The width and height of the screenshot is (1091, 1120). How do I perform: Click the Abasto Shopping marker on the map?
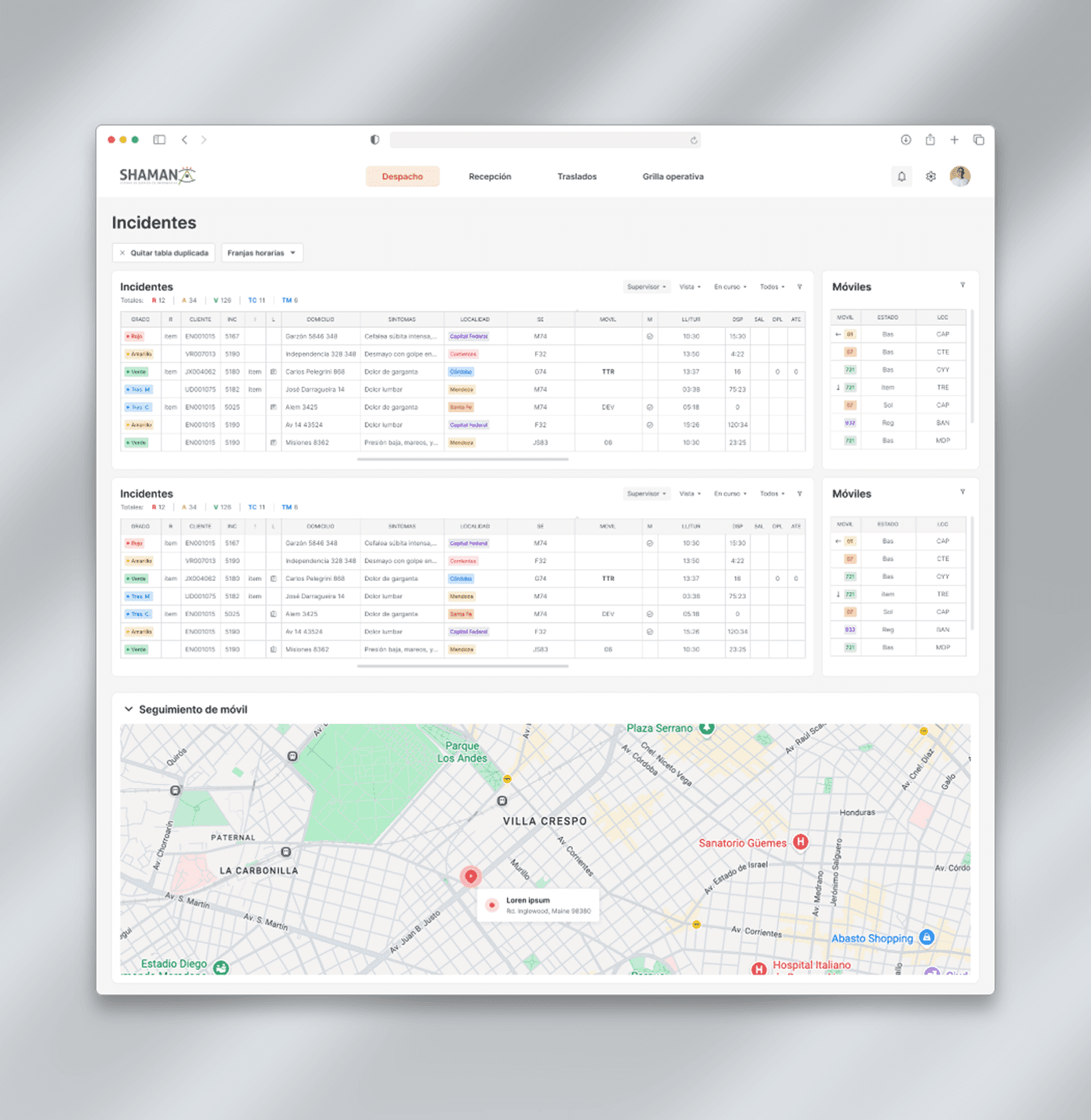click(x=927, y=937)
